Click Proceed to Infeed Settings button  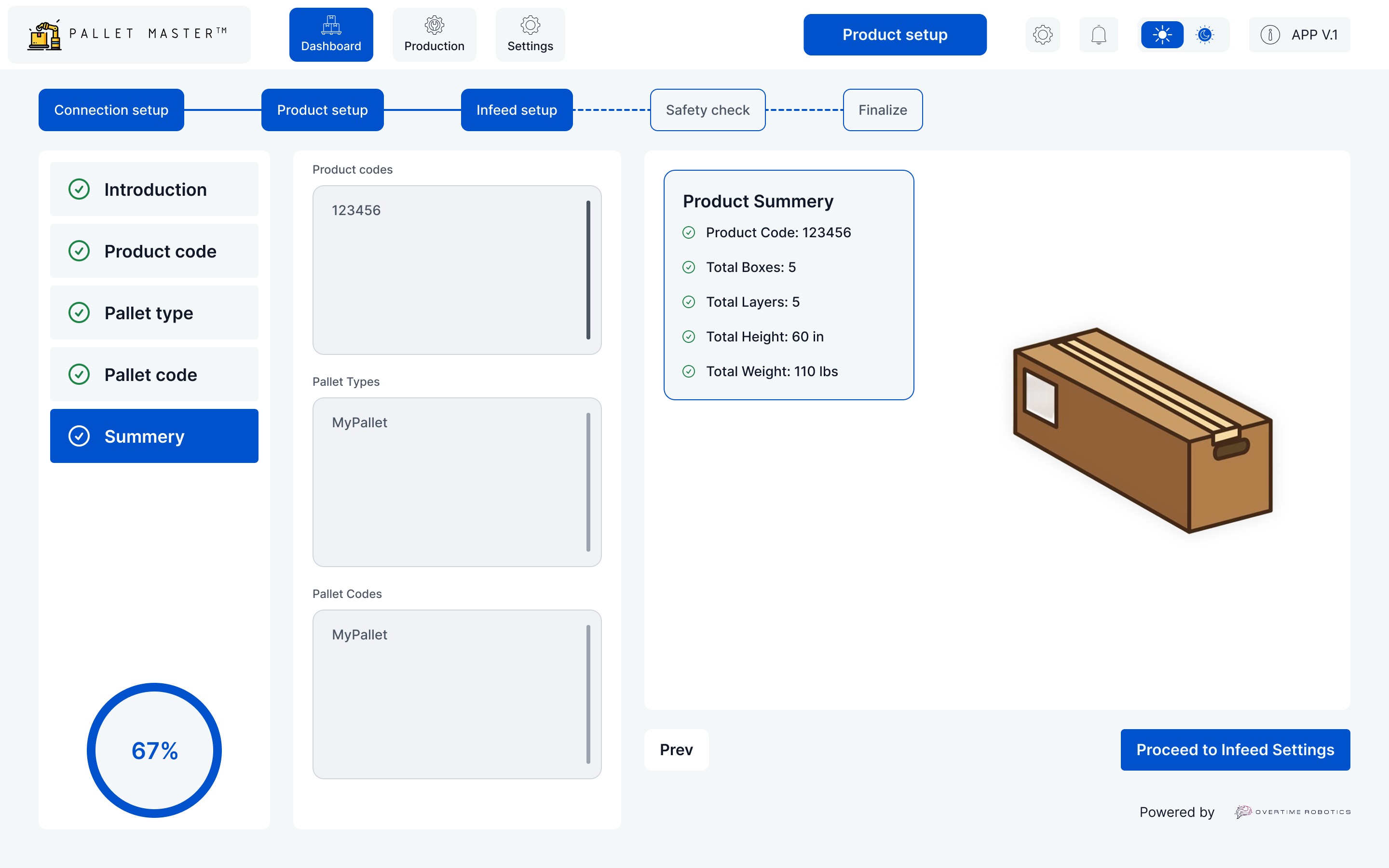1235,750
